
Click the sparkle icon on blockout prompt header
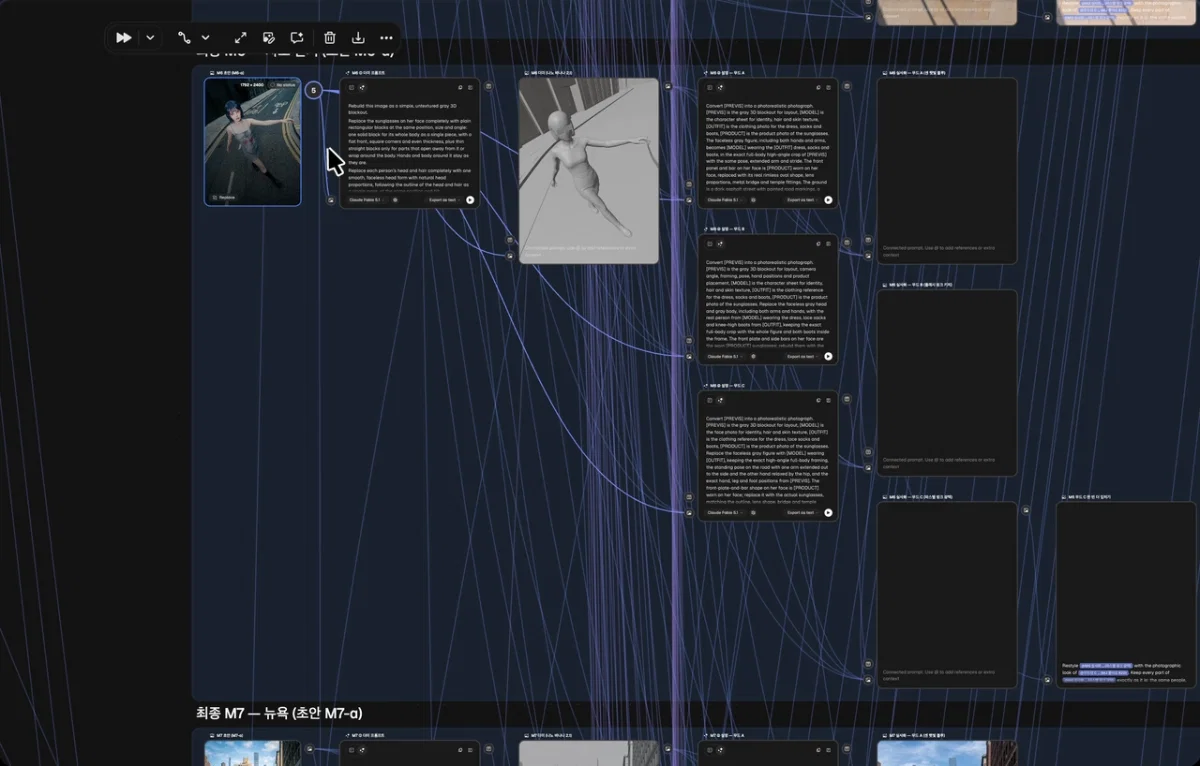362,87
